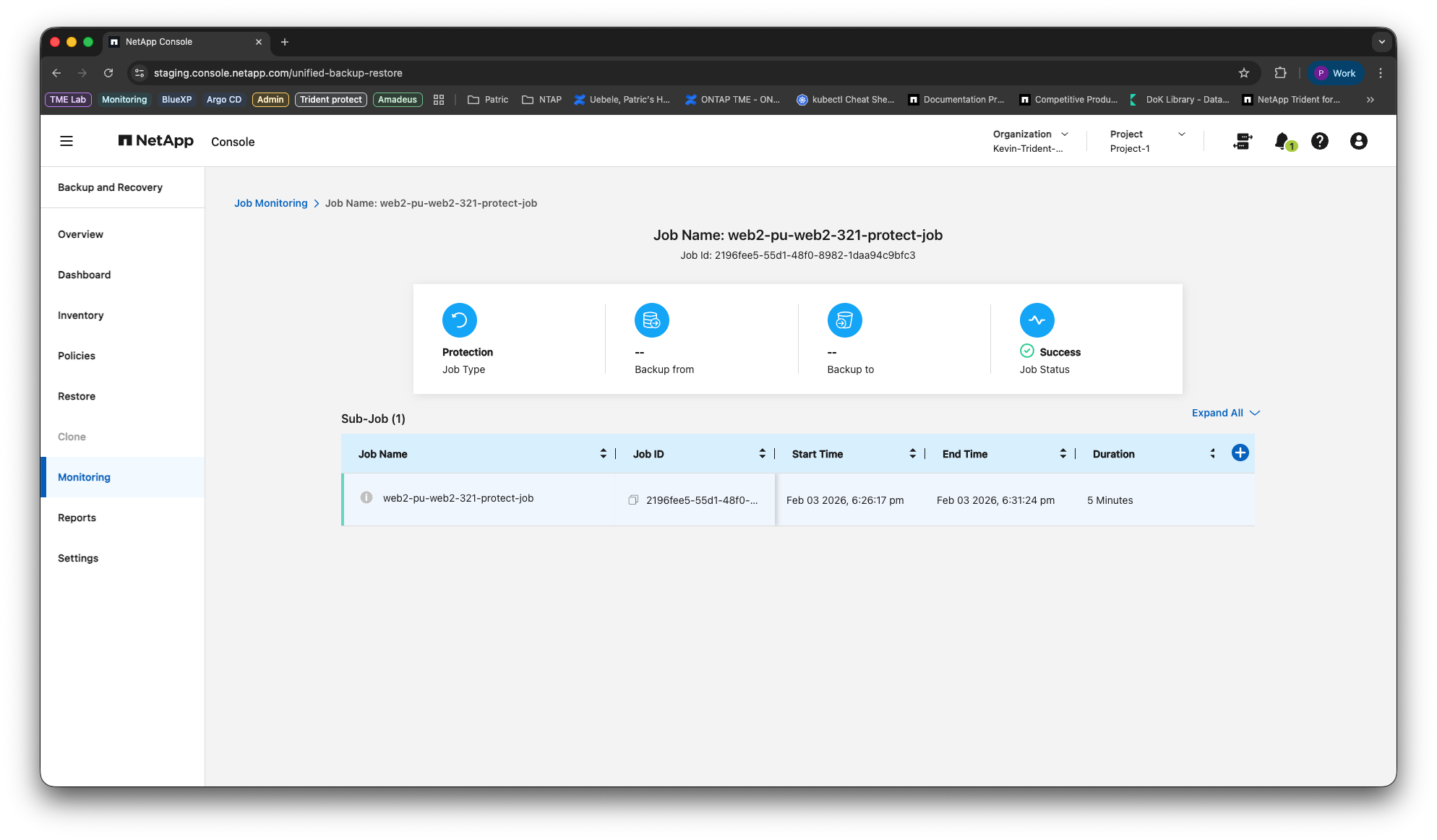The height and width of the screenshot is (840, 1437).
Task: Click the Backup and Recovery sidebar heading
Action: 110,187
